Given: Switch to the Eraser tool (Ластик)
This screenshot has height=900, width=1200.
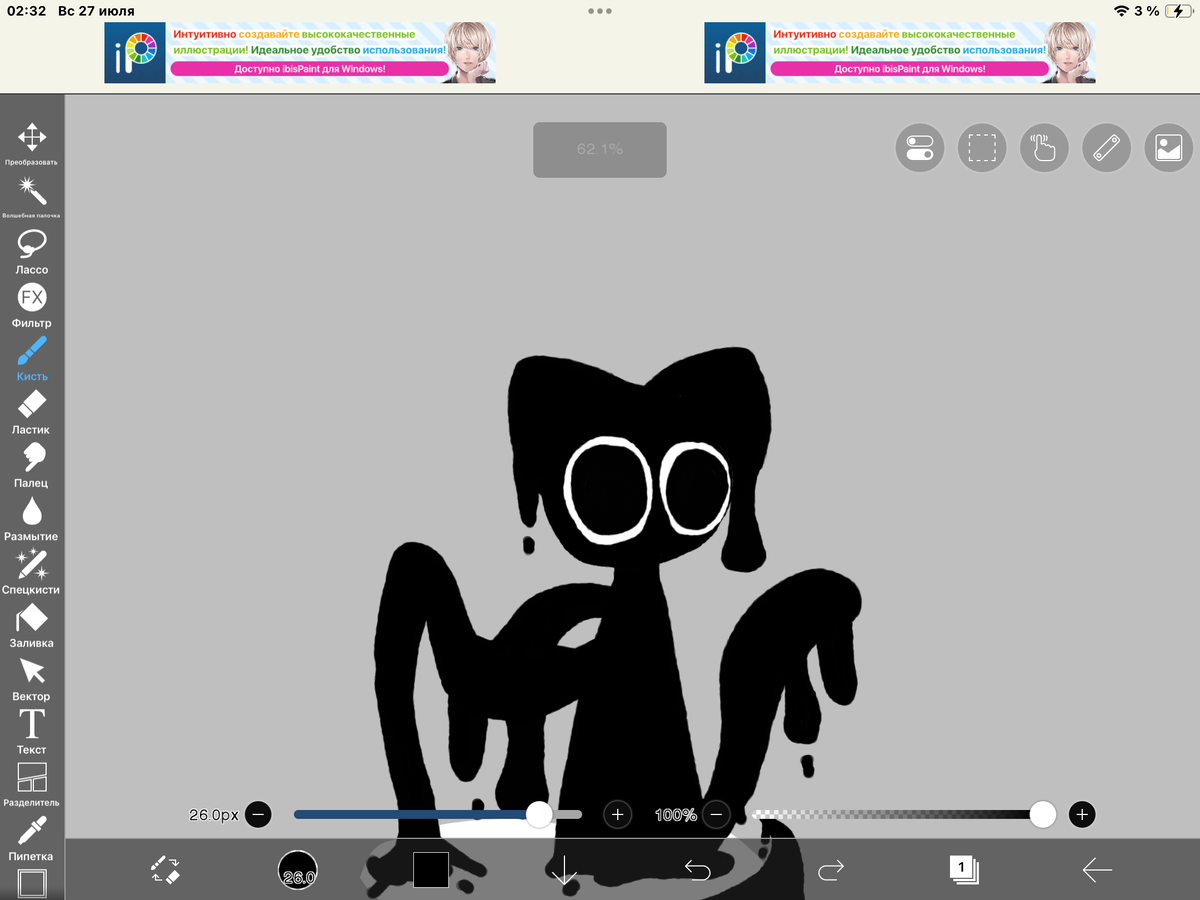Looking at the screenshot, I should tap(32, 412).
